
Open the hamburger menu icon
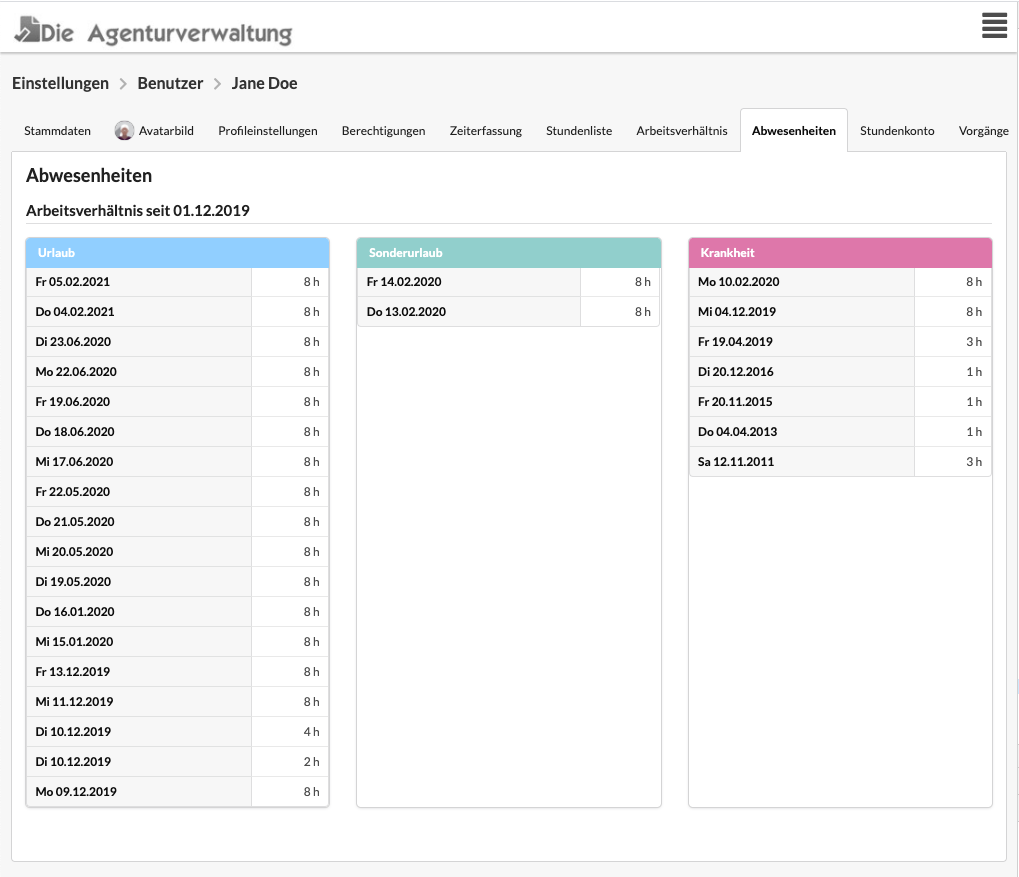point(994,26)
